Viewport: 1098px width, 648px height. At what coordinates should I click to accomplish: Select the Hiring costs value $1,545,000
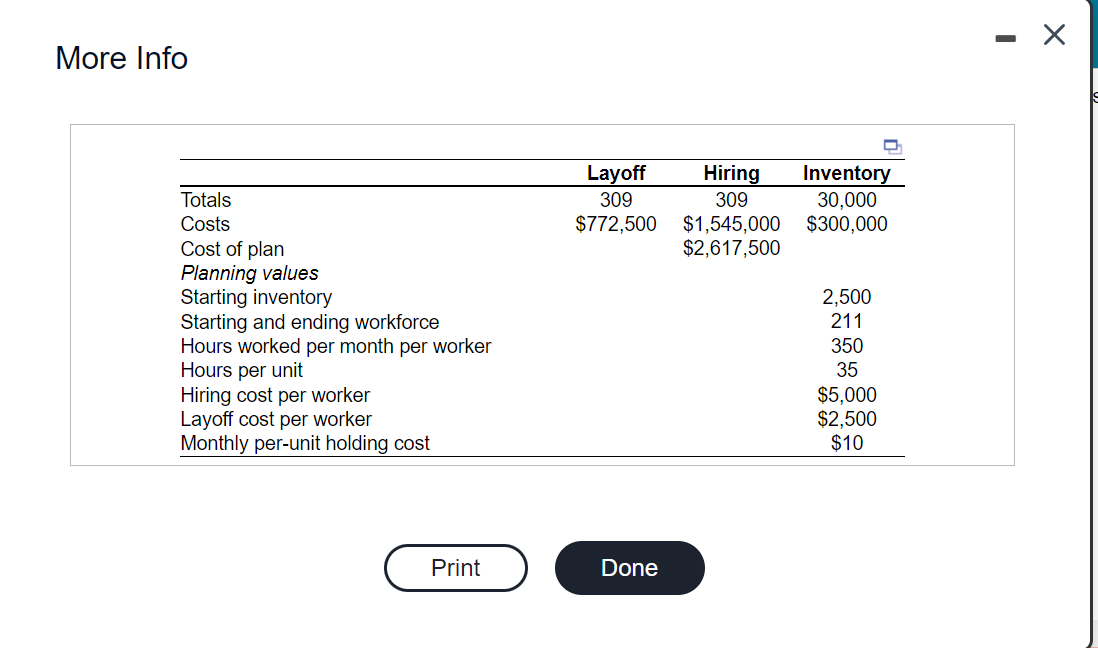click(731, 223)
